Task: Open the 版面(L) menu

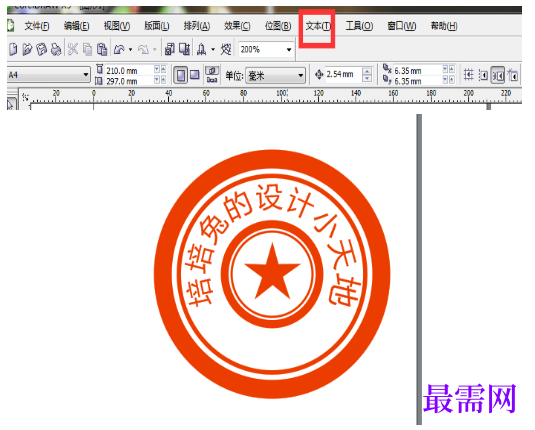Action: (x=157, y=26)
